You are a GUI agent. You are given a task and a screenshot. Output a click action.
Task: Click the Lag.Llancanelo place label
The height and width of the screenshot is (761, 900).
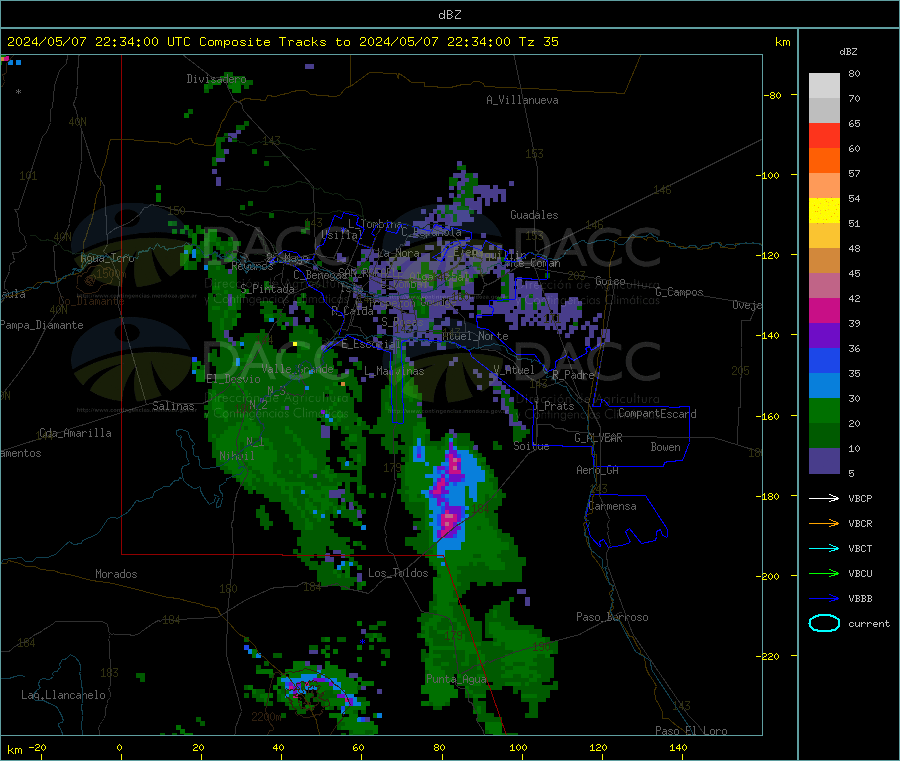click(x=63, y=695)
